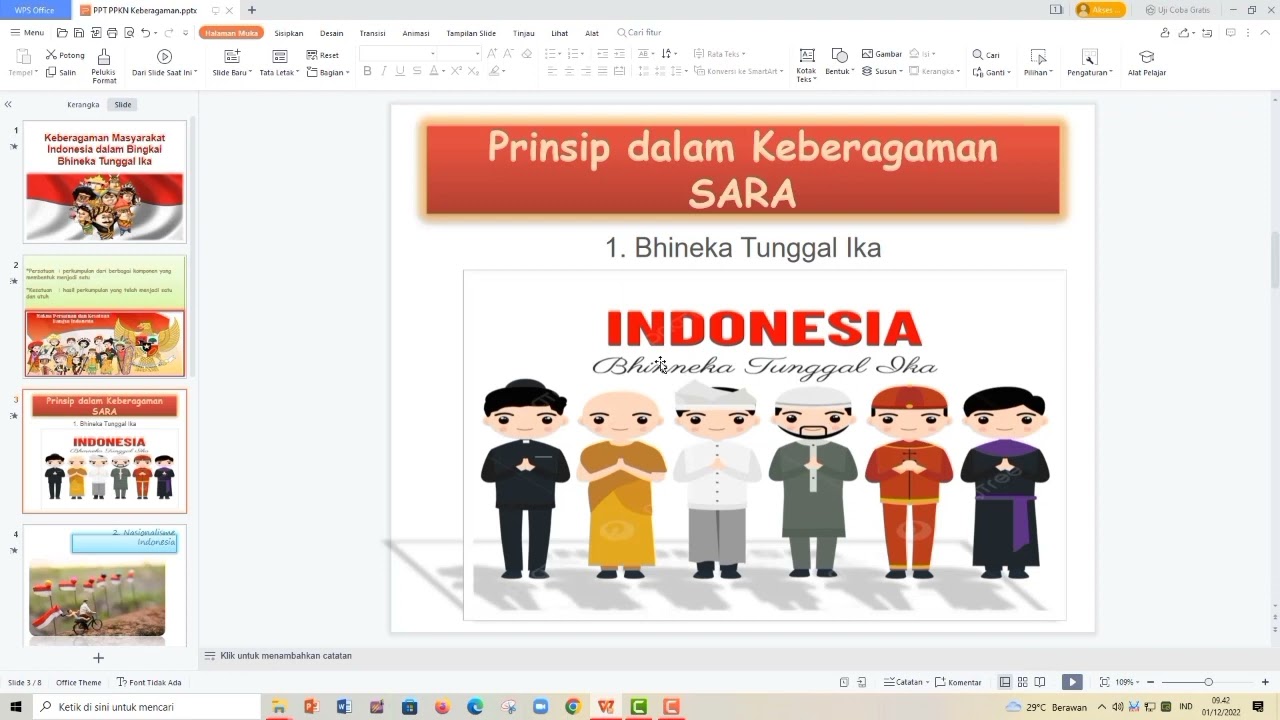Screen dimensions: 1280x720
Task: Click the Reset slide button
Action: click(323, 55)
